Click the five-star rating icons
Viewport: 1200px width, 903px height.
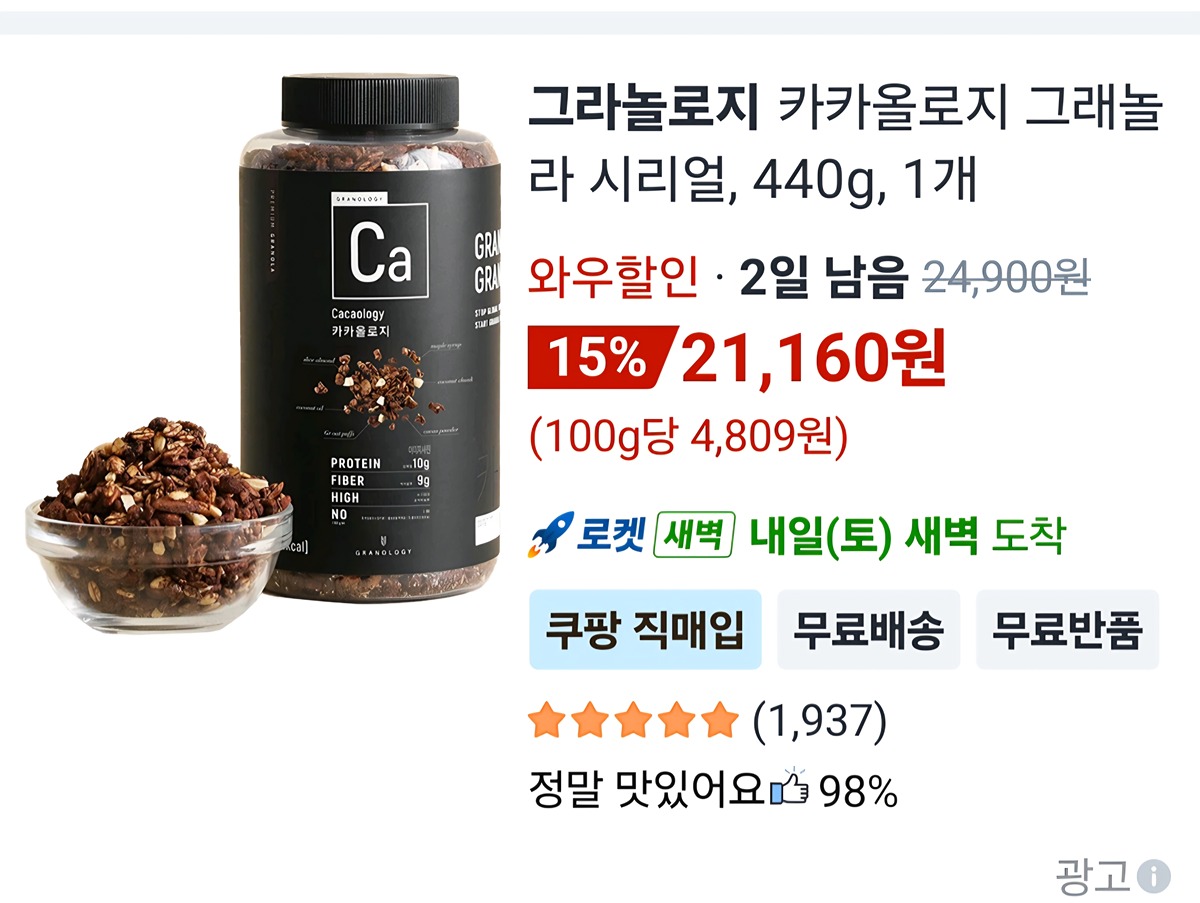point(632,720)
